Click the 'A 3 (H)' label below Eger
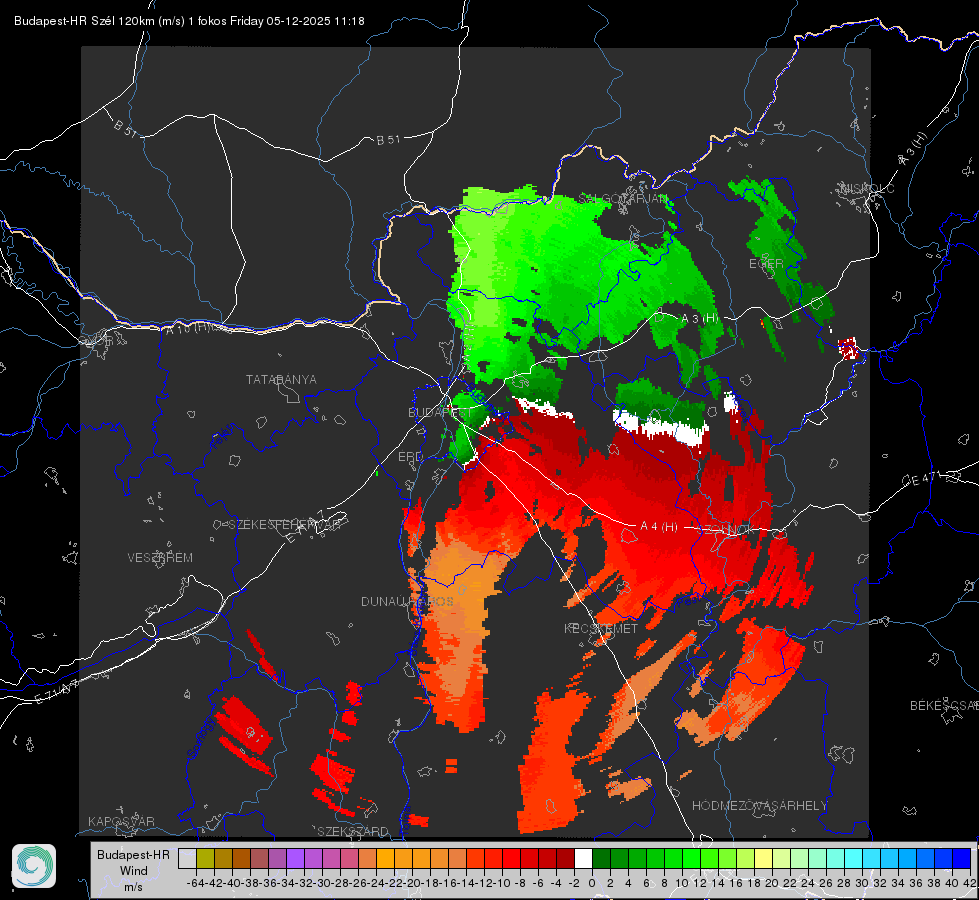The width and height of the screenshot is (979, 900). pyautogui.click(x=699, y=319)
